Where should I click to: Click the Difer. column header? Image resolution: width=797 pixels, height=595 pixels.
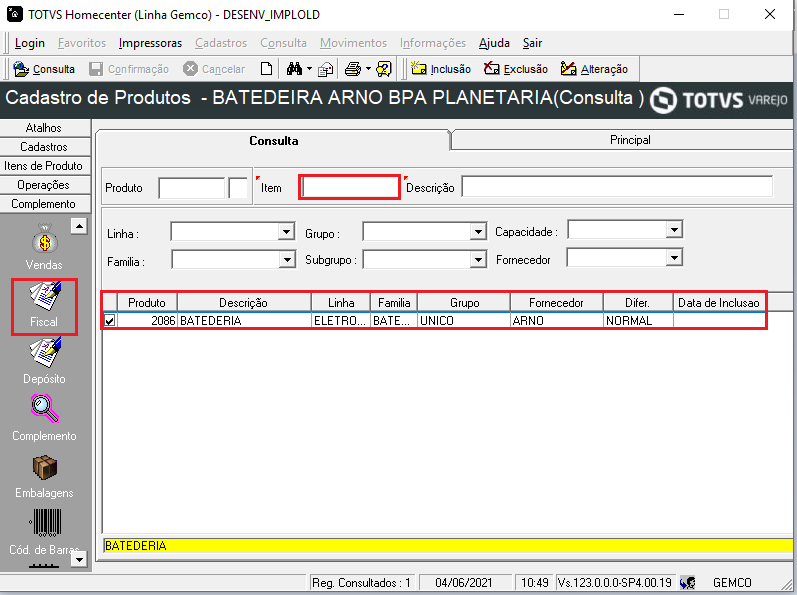click(x=638, y=303)
